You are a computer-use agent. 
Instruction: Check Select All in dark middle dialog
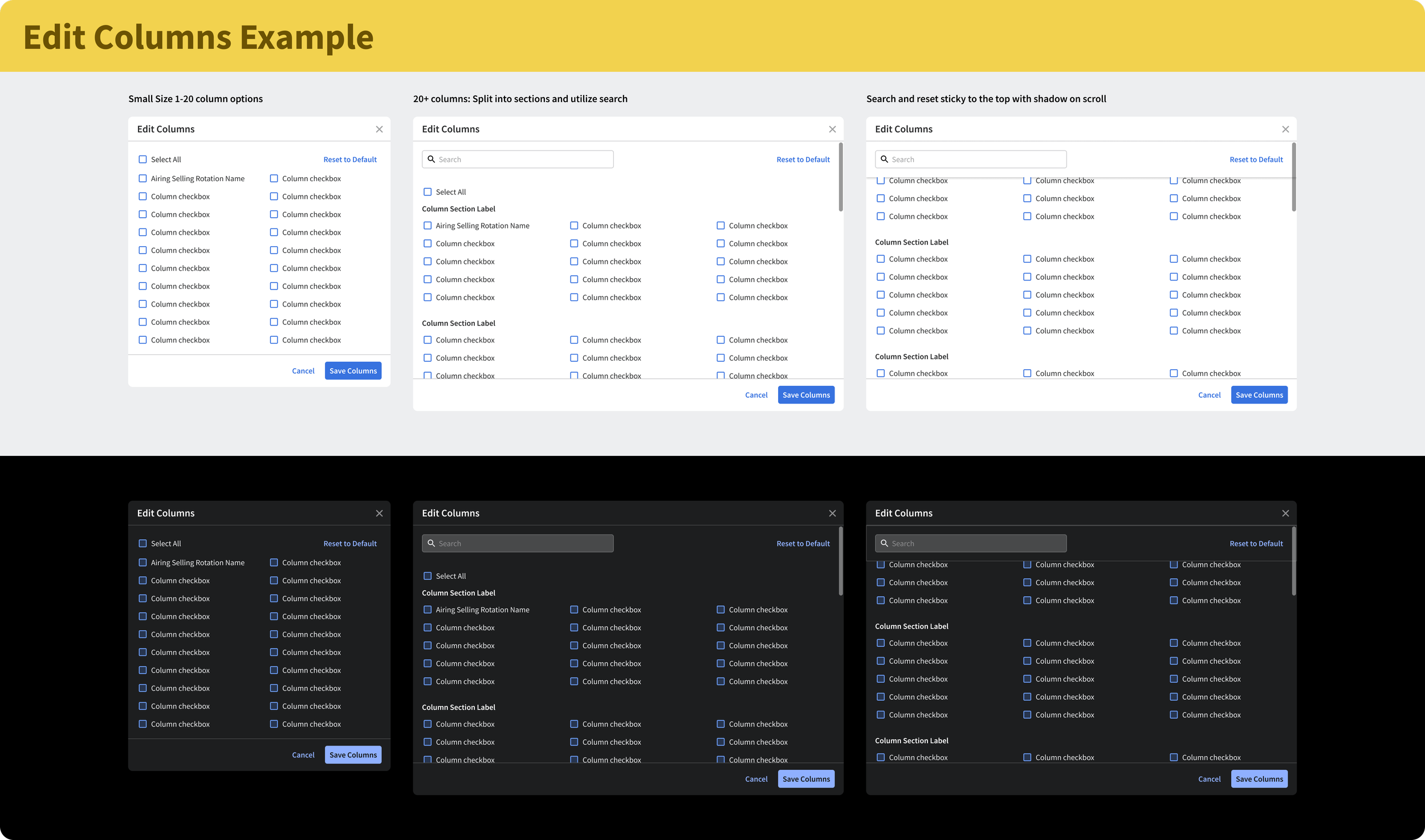tap(427, 576)
